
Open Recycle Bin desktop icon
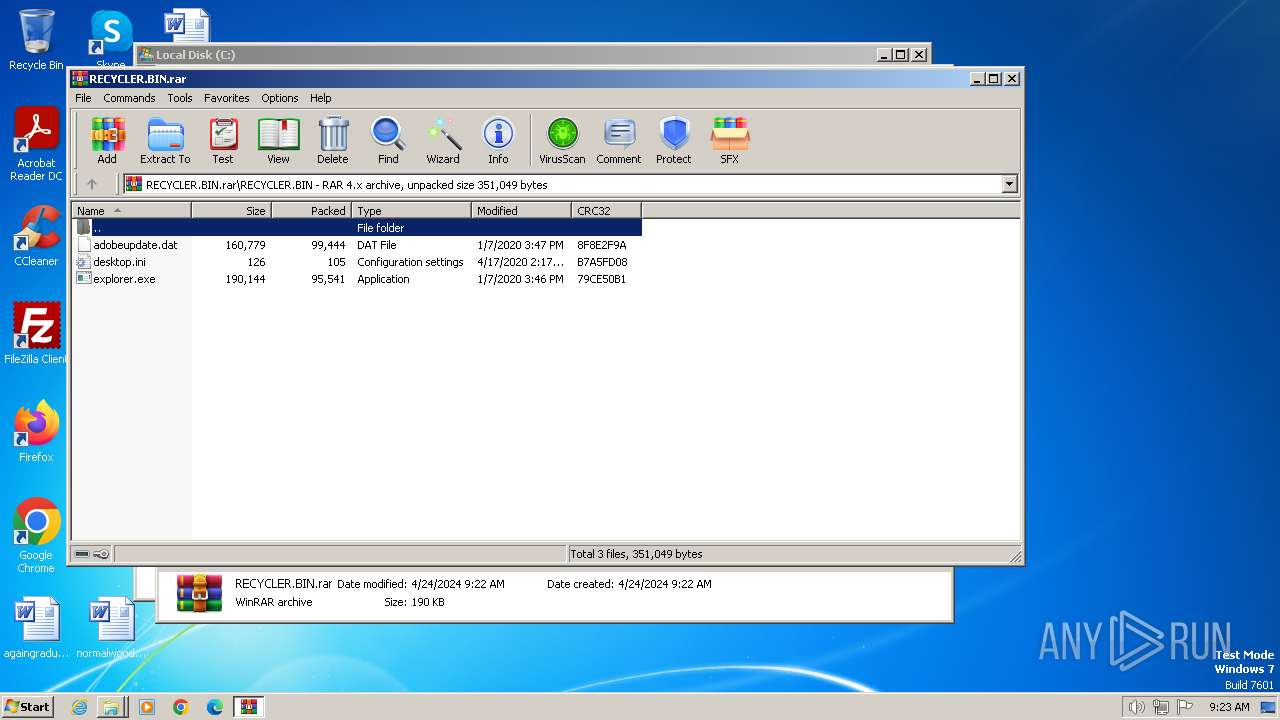pos(36,40)
